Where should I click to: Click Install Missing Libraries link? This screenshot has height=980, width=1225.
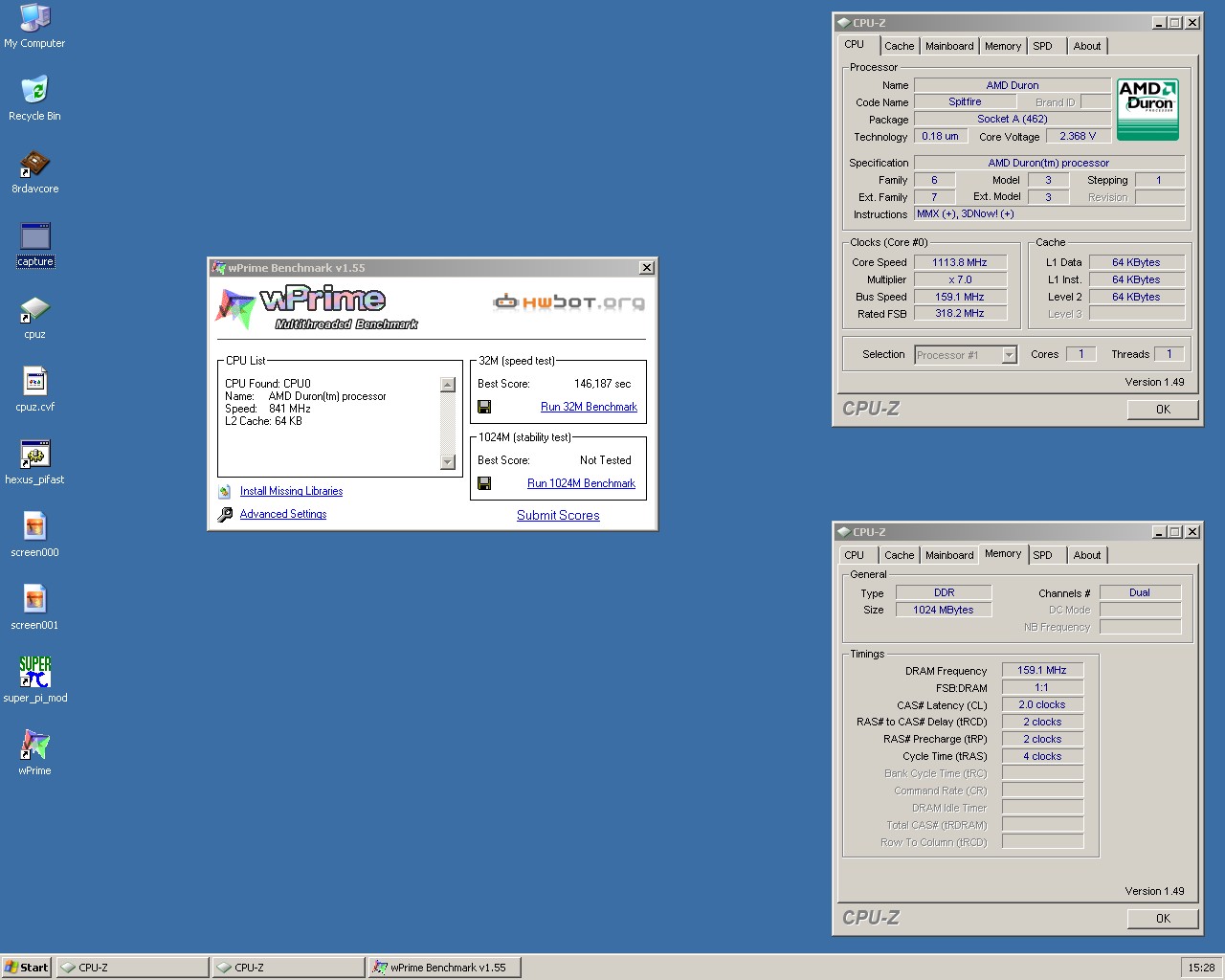[291, 491]
